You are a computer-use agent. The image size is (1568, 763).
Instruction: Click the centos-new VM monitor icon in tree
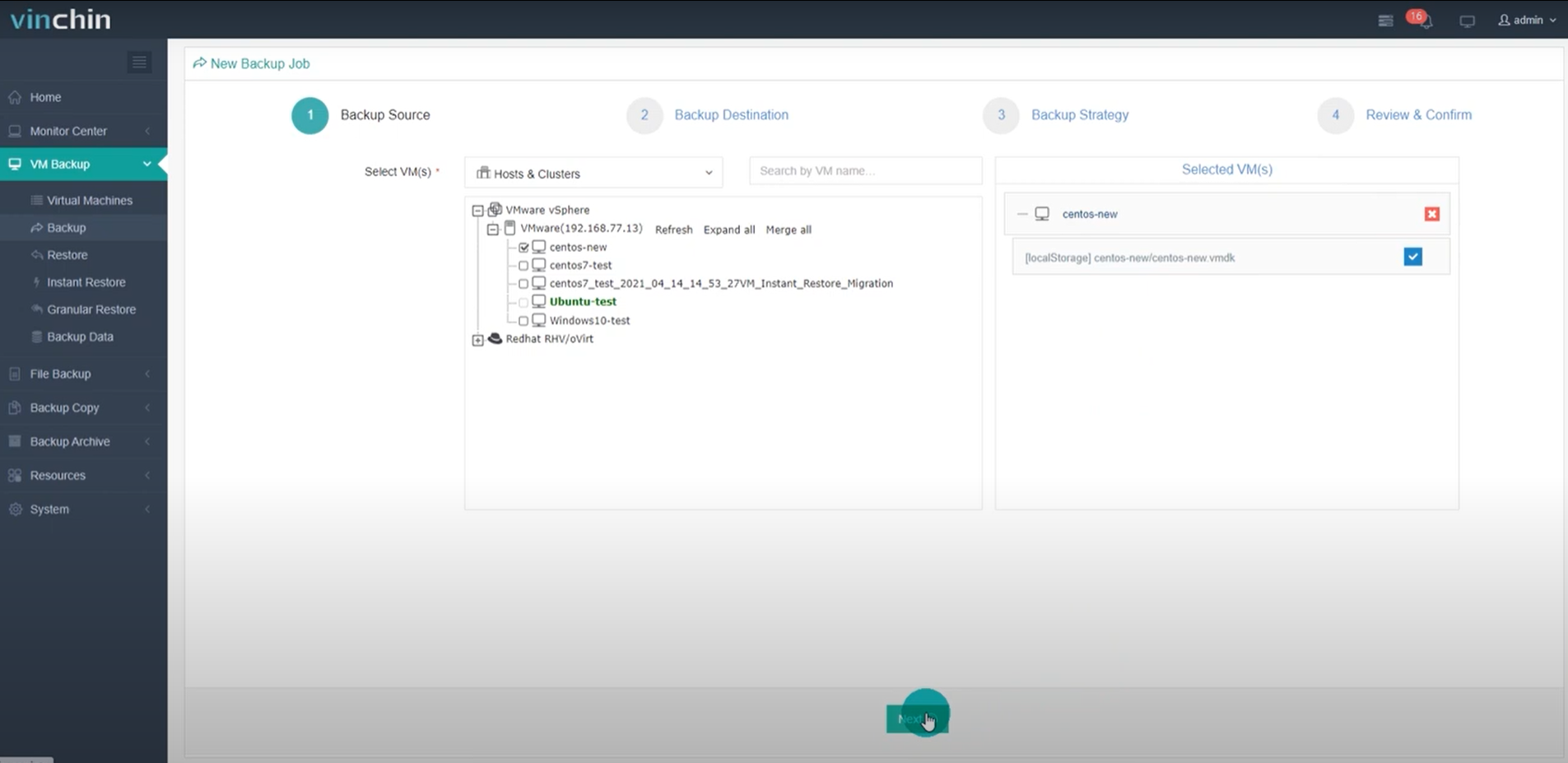[539, 247]
